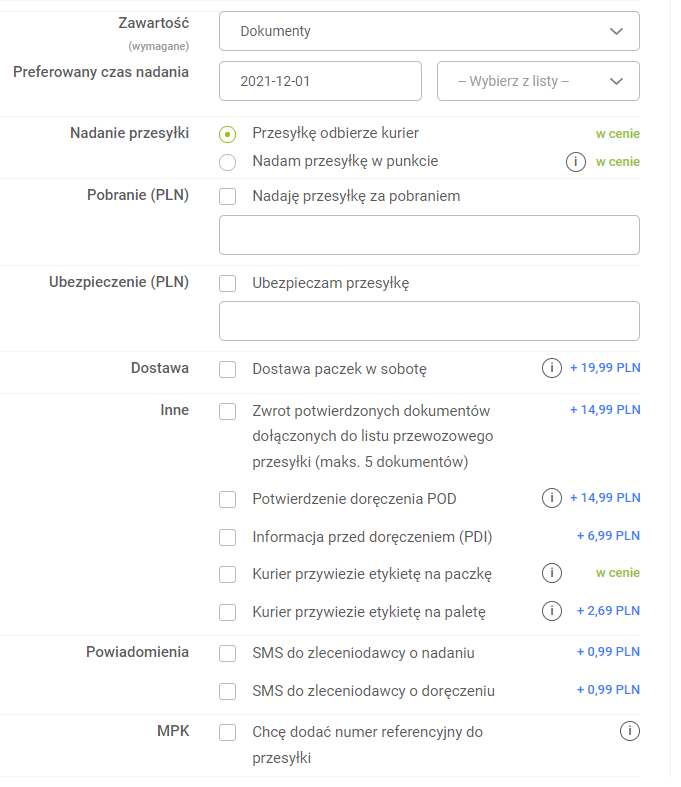
Task: Click info icon for Saturday delivery option
Action: coord(551,368)
